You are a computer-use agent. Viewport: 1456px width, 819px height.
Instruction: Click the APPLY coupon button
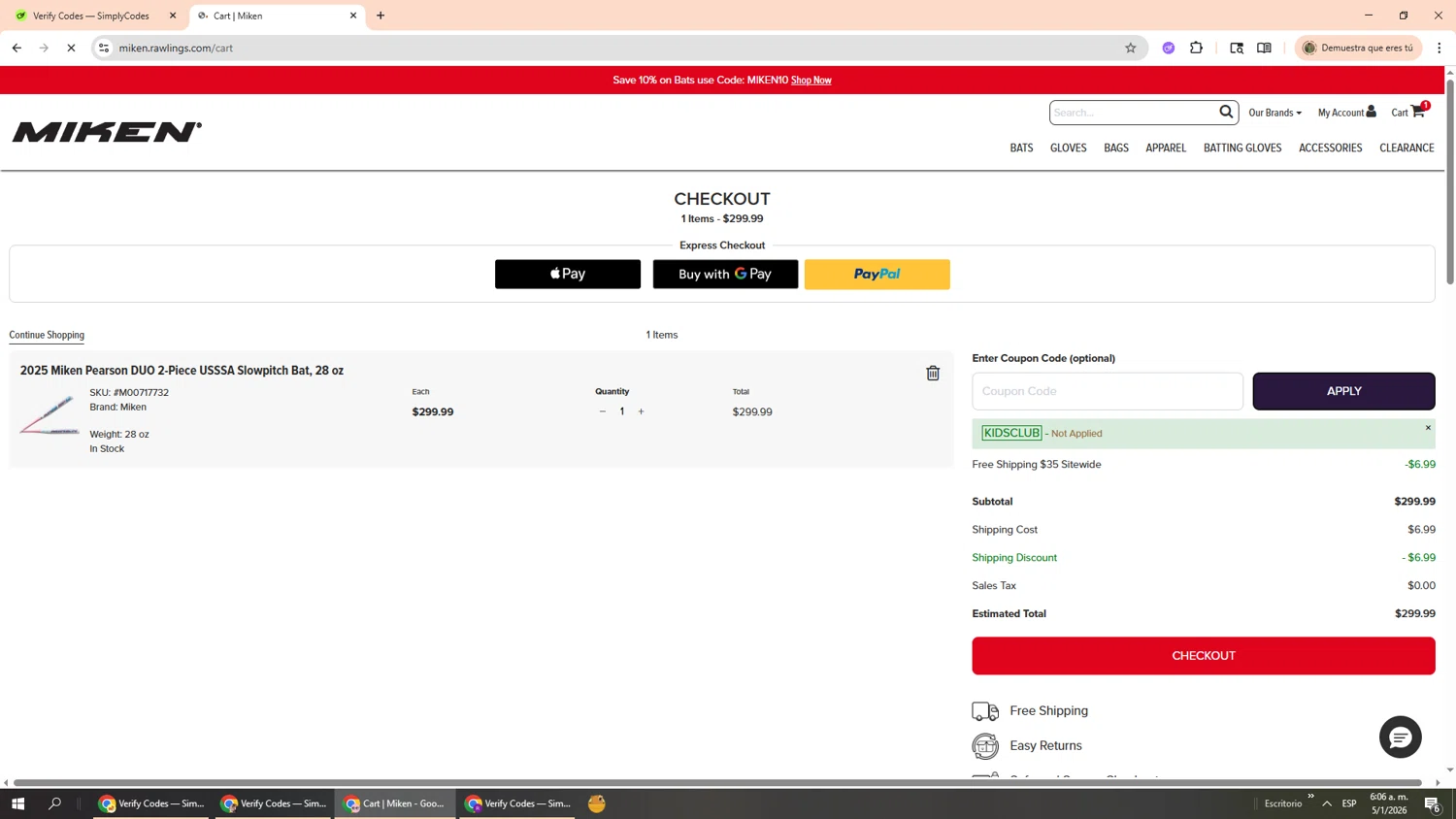(x=1343, y=391)
